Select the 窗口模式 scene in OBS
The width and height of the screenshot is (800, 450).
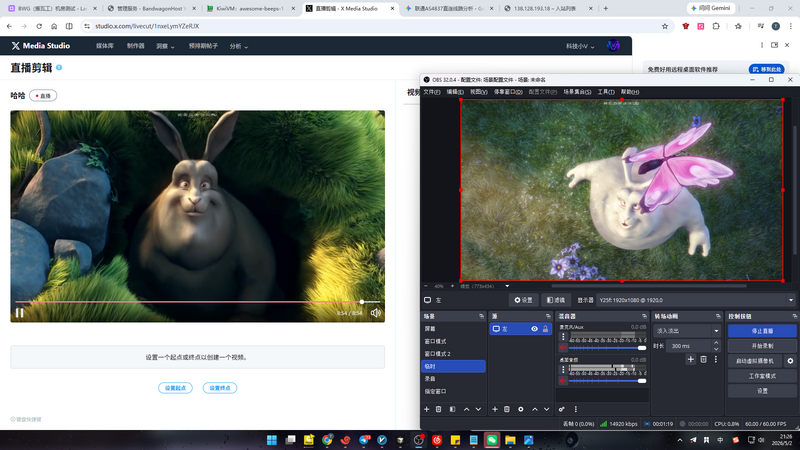coord(453,341)
